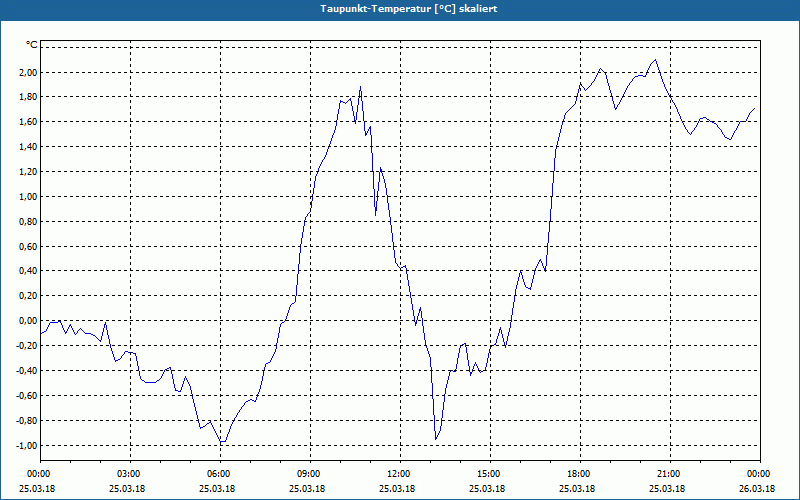Image resolution: width=800 pixels, height=500 pixels.
Task: Select the 1,80 y-axis value
Action: [29, 97]
